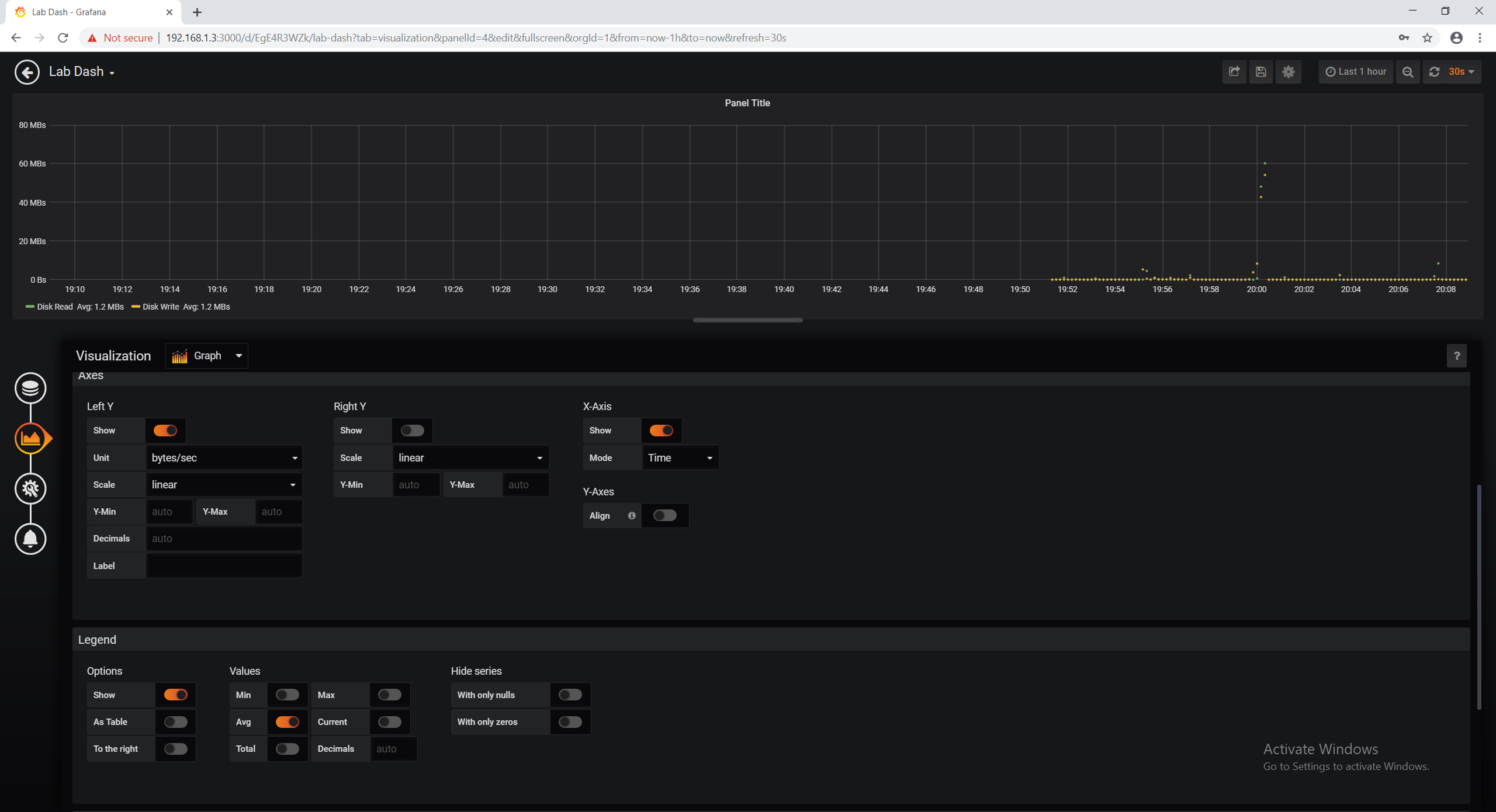
Task: Click Left Y Decimals input field
Action: click(224, 539)
